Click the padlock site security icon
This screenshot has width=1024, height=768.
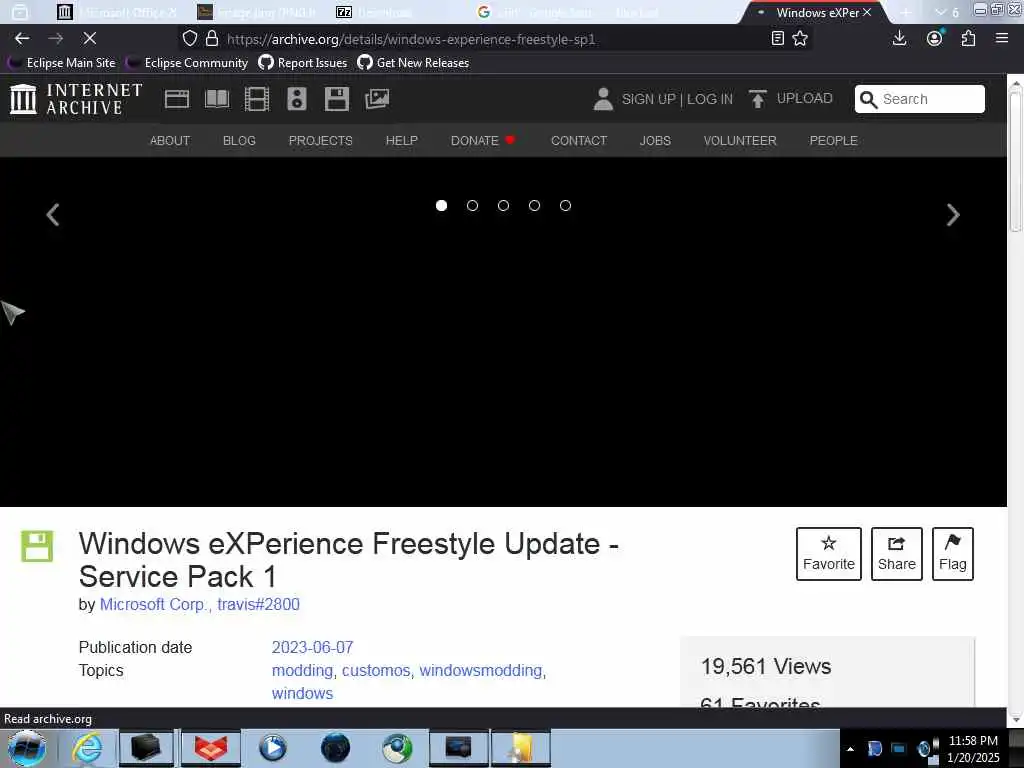point(212,39)
